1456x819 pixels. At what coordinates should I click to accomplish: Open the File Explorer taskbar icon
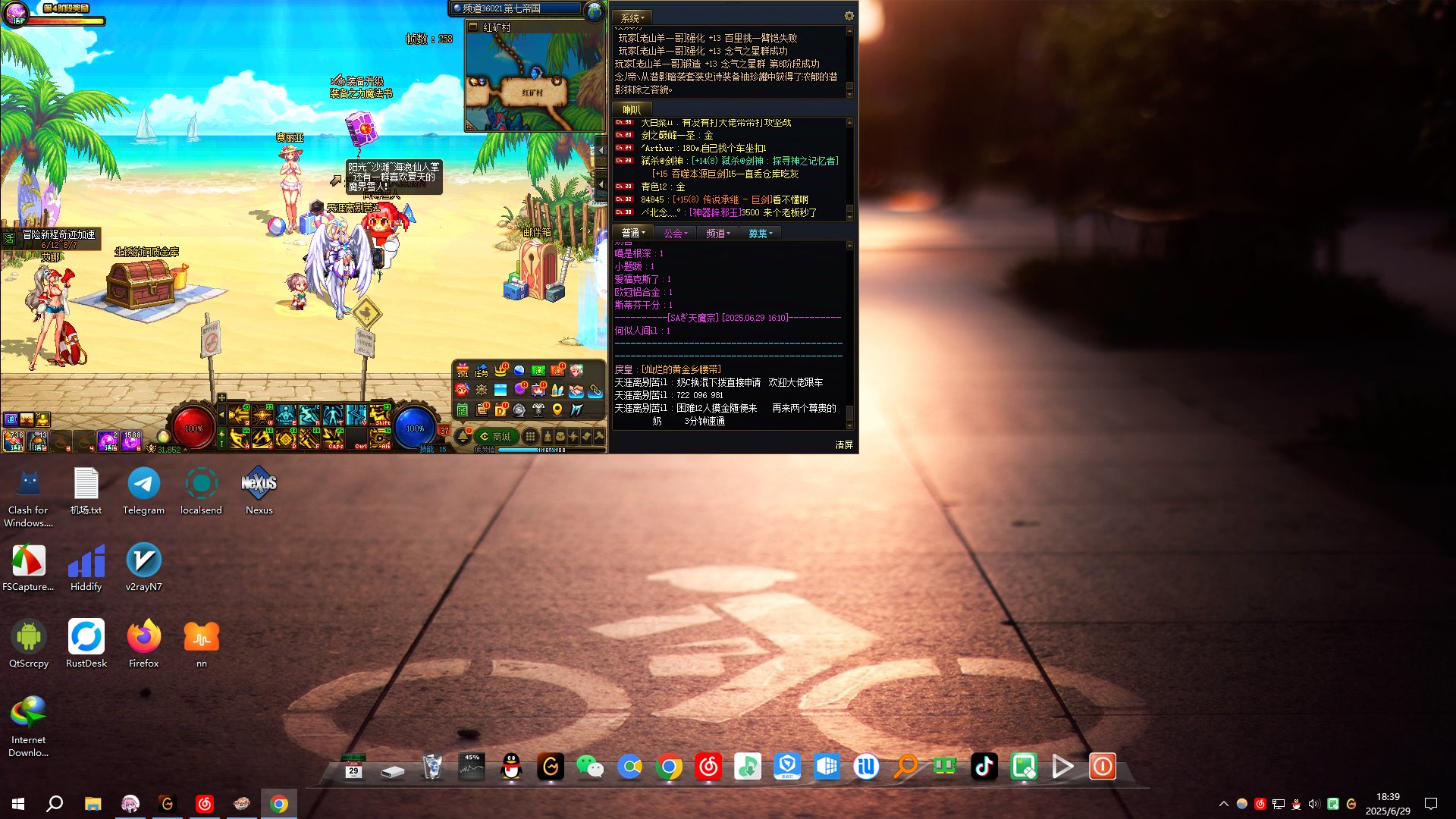coord(93,804)
